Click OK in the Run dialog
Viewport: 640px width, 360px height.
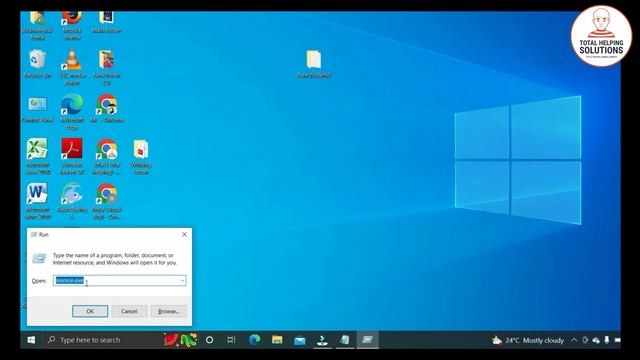coord(90,311)
